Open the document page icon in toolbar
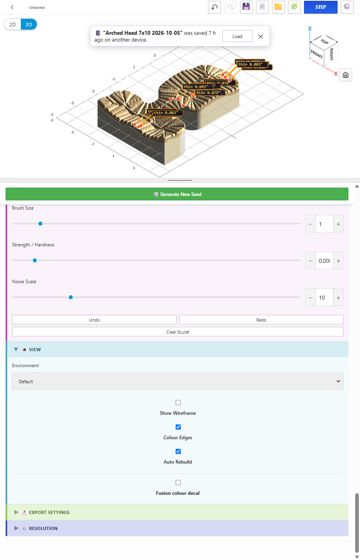The image size is (360, 560). 262,7
